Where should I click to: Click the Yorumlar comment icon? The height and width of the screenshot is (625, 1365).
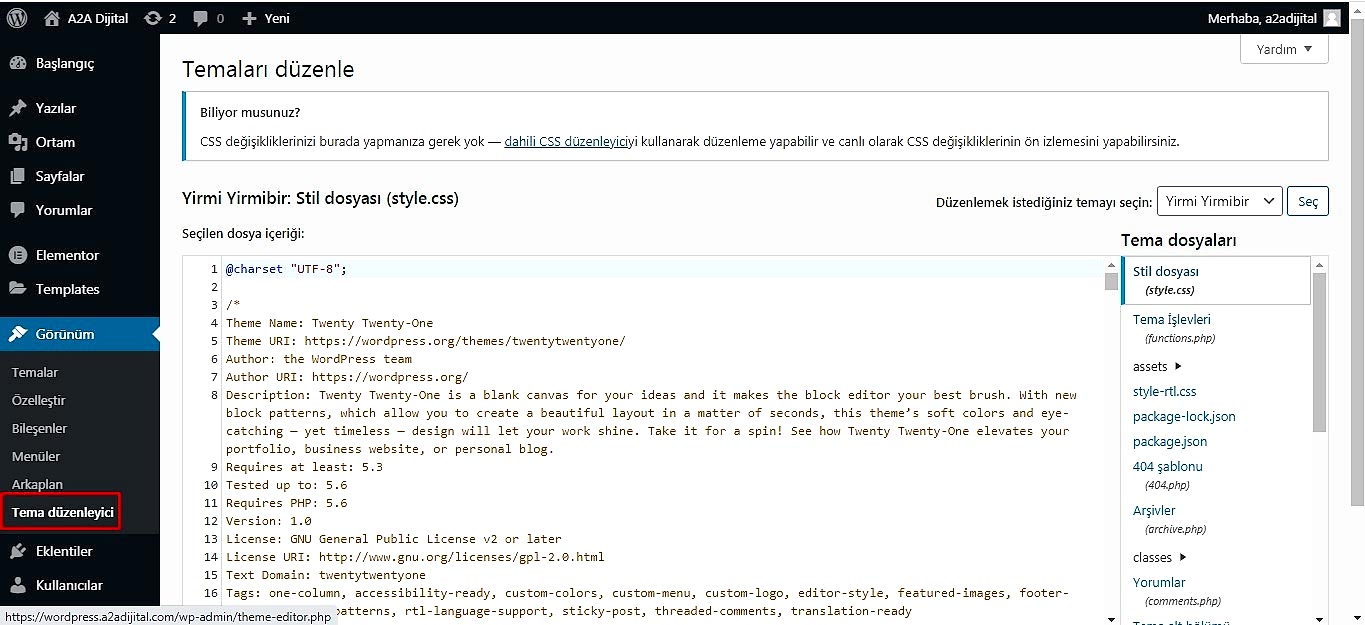point(18,210)
